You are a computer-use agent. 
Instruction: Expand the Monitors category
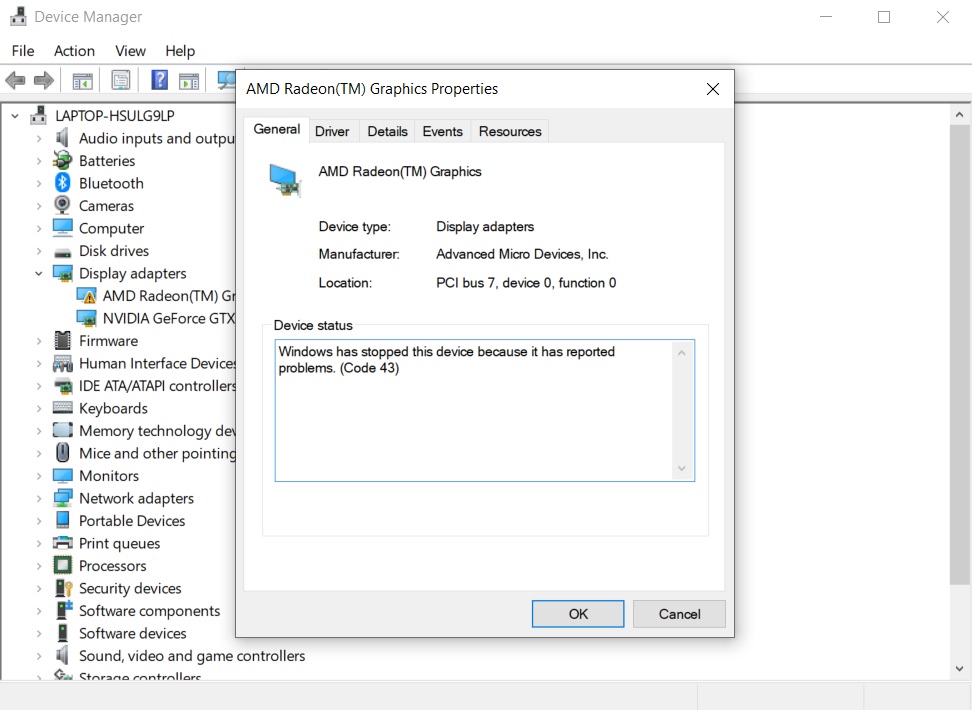[38, 476]
